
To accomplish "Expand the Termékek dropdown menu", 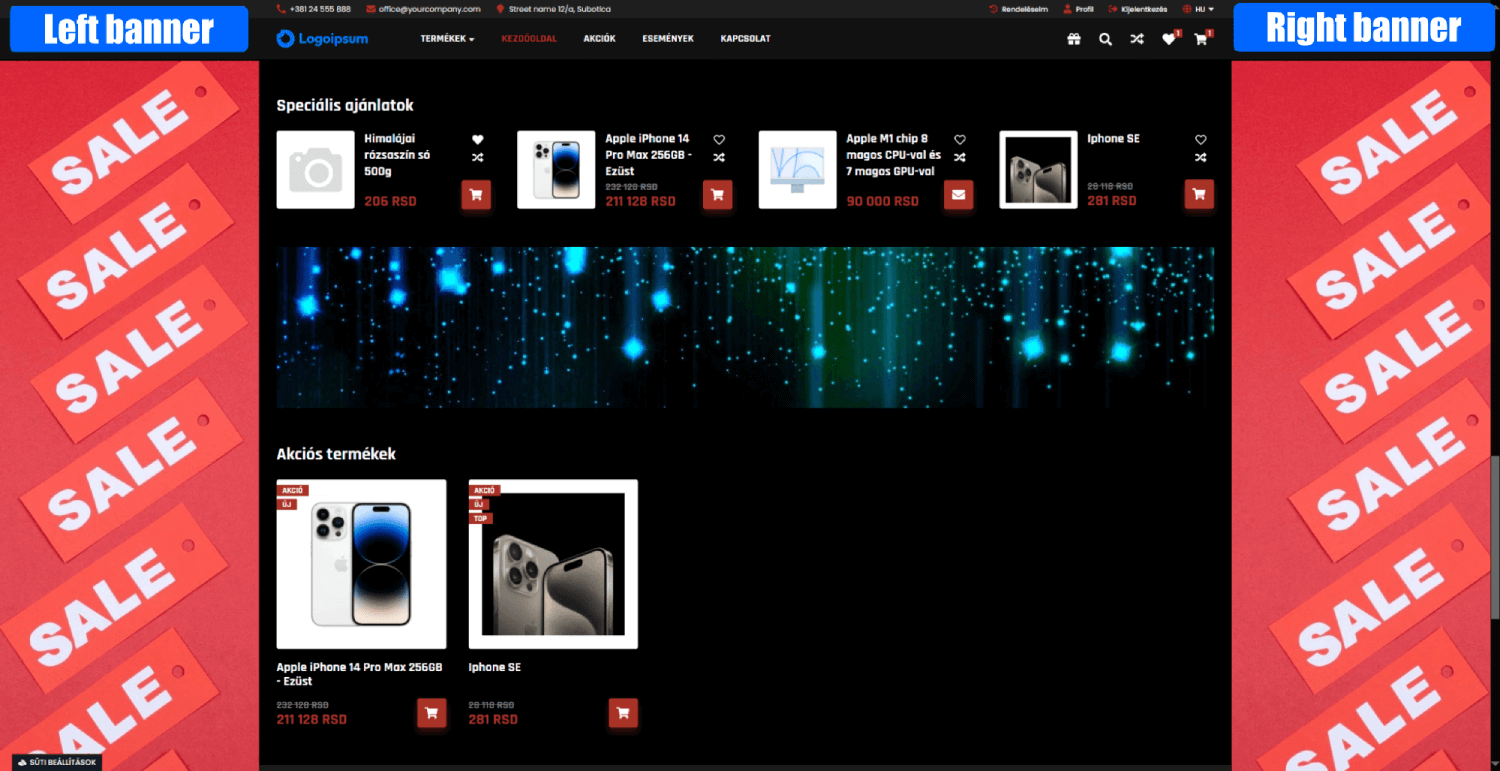I will [x=447, y=39].
